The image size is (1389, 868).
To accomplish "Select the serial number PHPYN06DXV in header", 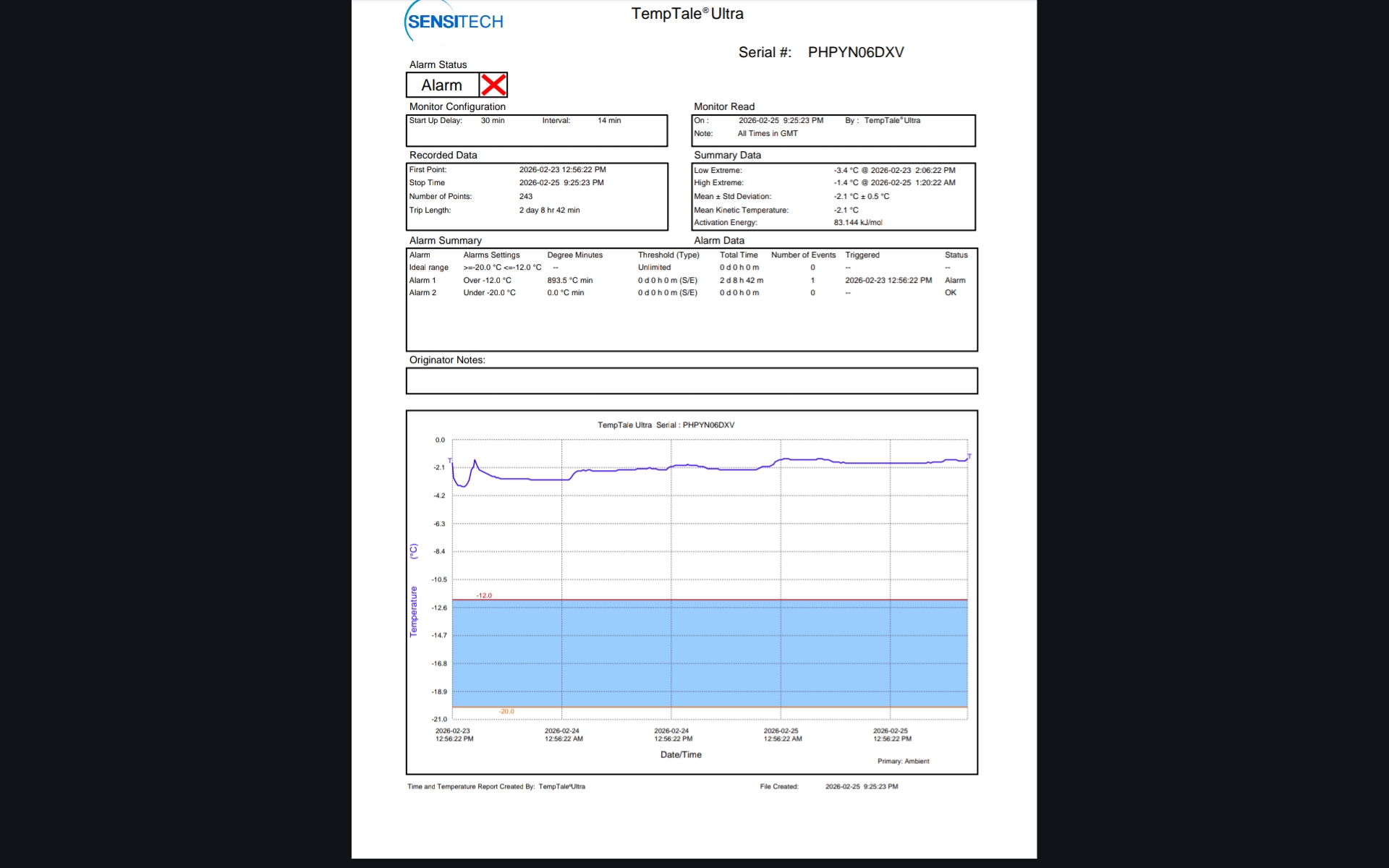I will [855, 52].
